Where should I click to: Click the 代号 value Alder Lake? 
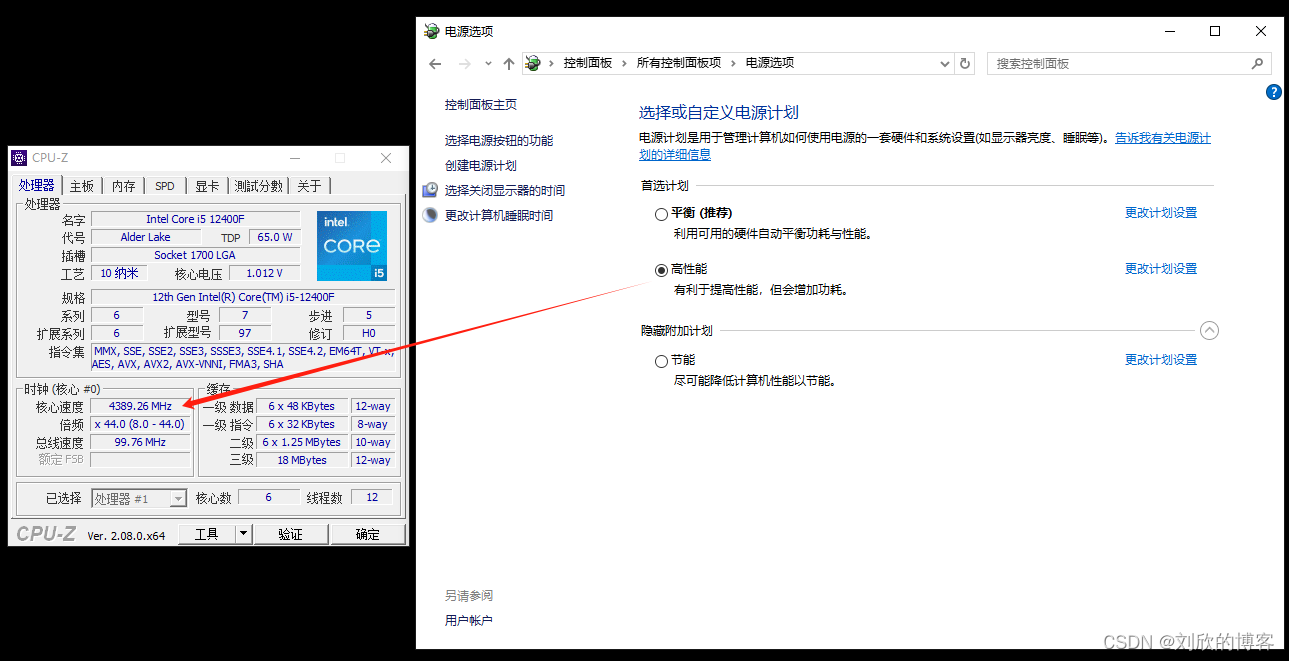(146, 237)
